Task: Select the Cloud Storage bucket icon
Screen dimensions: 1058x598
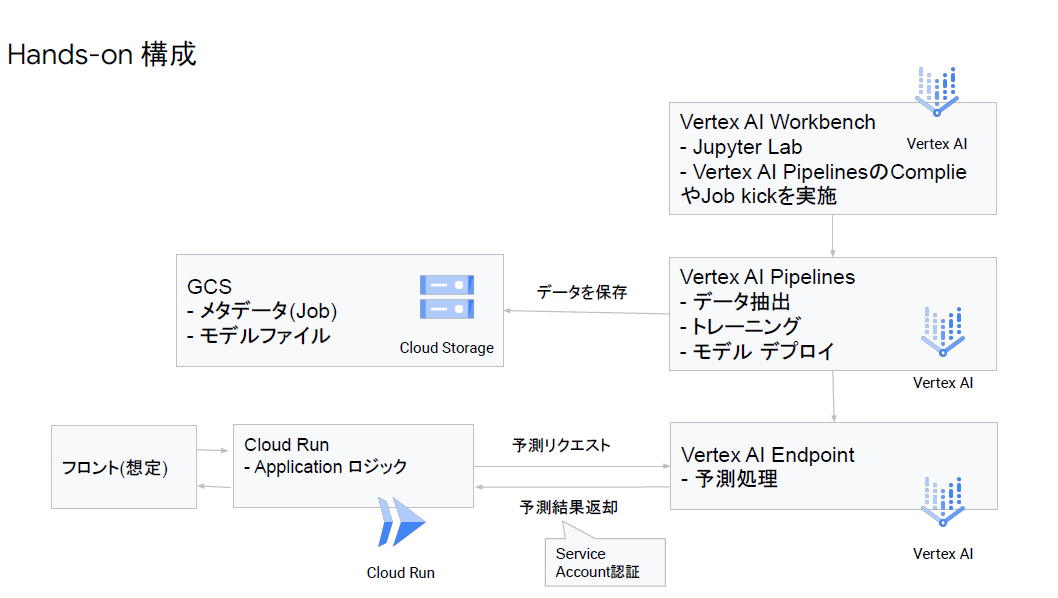Action: pos(446,298)
